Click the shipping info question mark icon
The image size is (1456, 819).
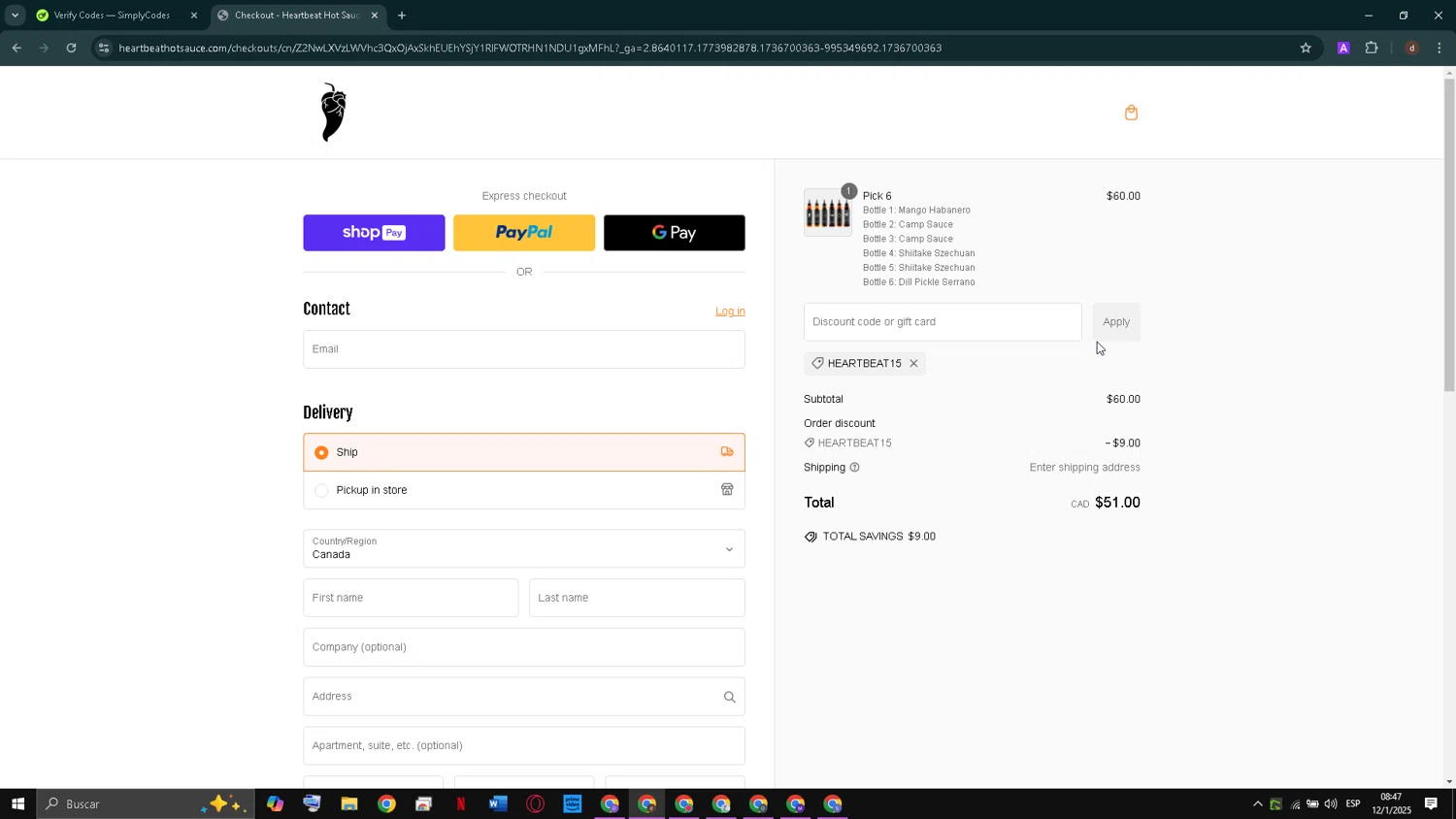(854, 468)
